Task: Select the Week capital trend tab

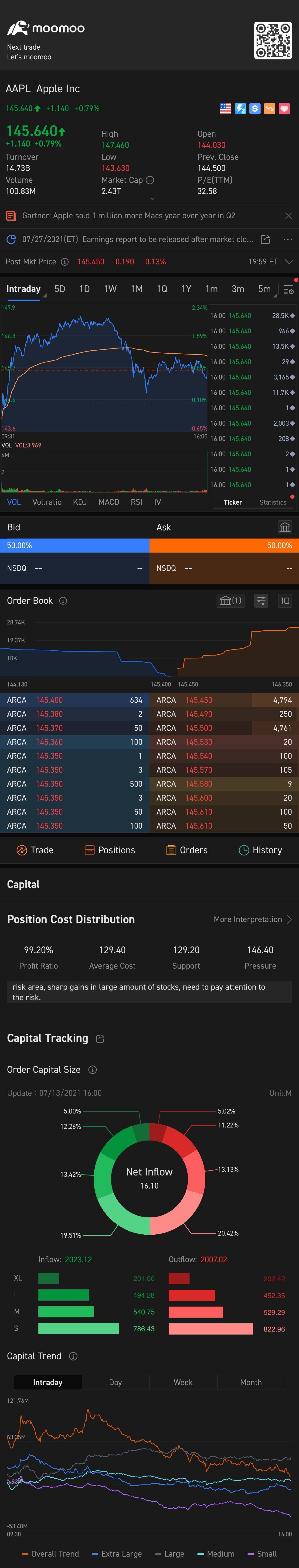Action: click(183, 1382)
